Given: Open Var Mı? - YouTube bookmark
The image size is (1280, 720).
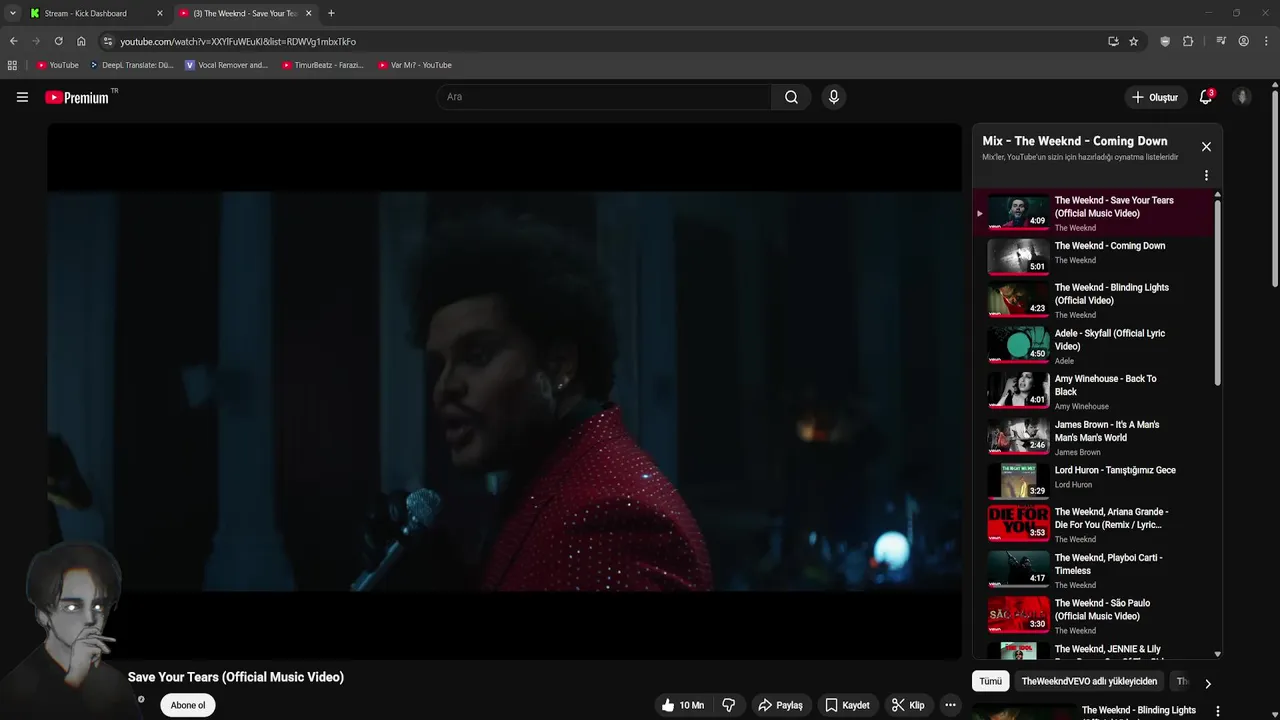Looking at the screenshot, I should coord(415,65).
